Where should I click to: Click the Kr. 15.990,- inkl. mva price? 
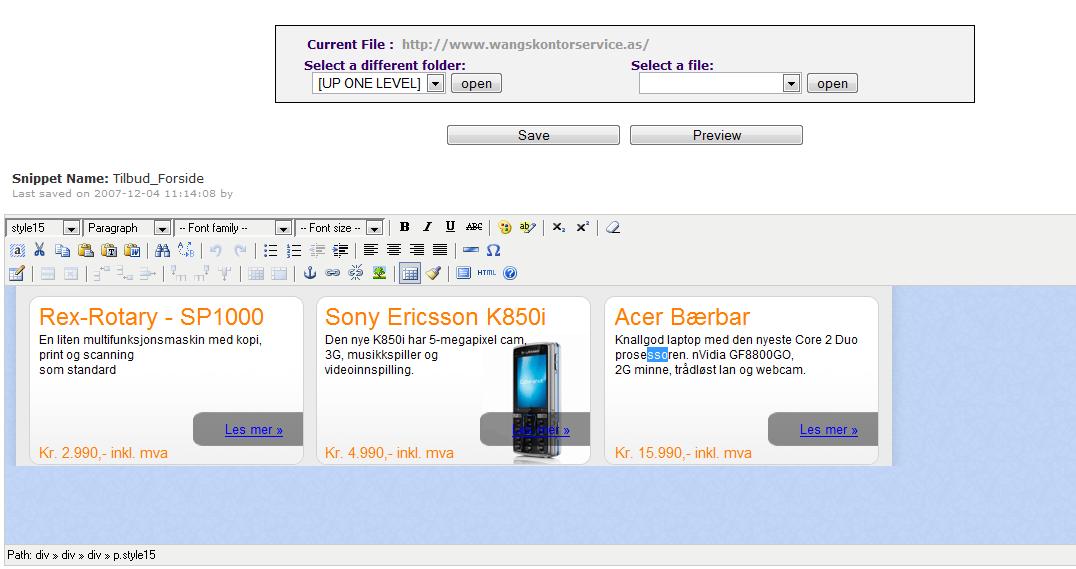coord(683,453)
